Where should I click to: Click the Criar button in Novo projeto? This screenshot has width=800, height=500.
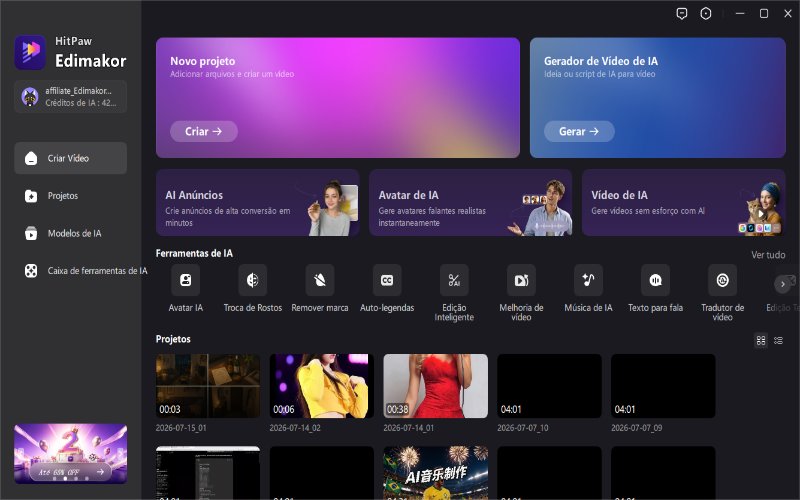pyautogui.click(x=204, y=131)
